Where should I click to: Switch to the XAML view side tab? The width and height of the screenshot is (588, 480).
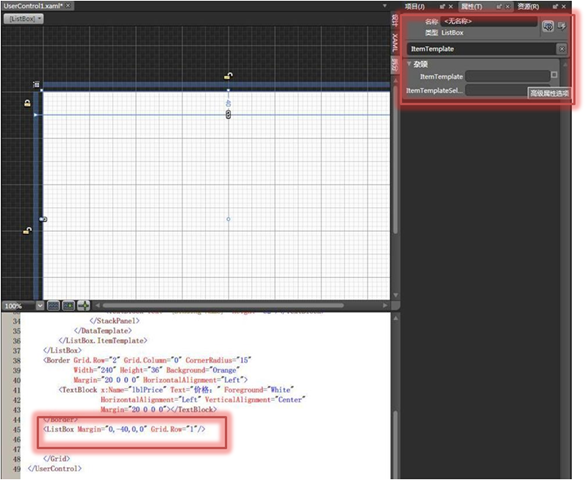click(394, 43)
